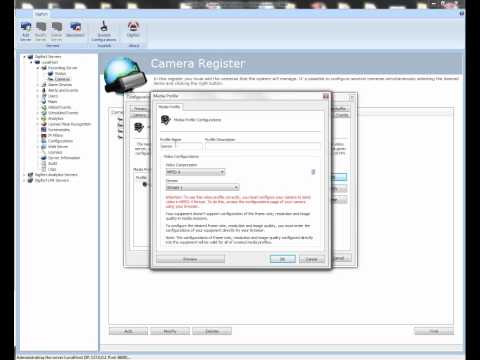This screenshot has height=360, width=480.
Task: Click the Alerts and Events tree icon
Action: tap(44, 90)
